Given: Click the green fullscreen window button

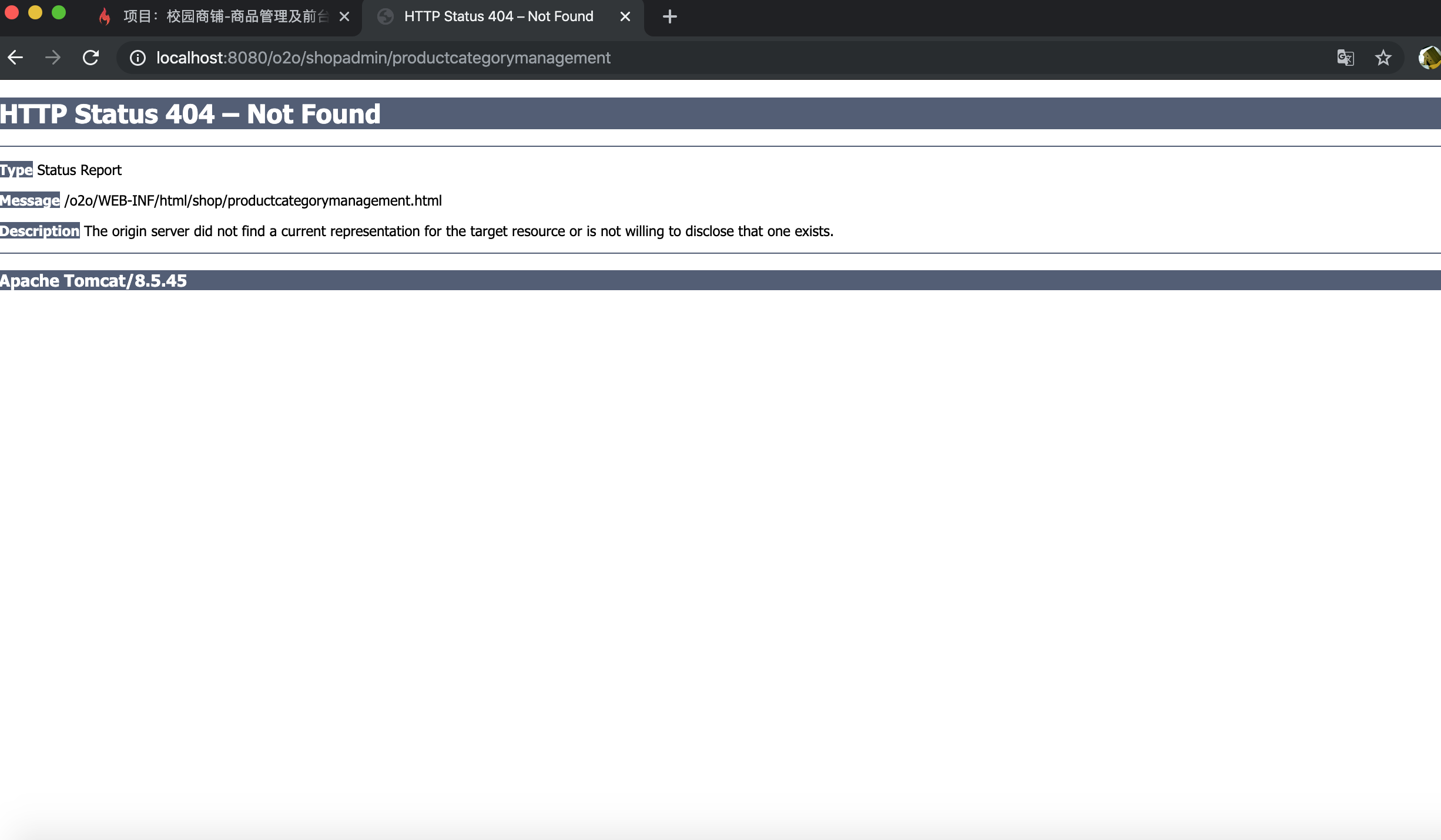Looking at the screenshot, I should pos(59,12).
